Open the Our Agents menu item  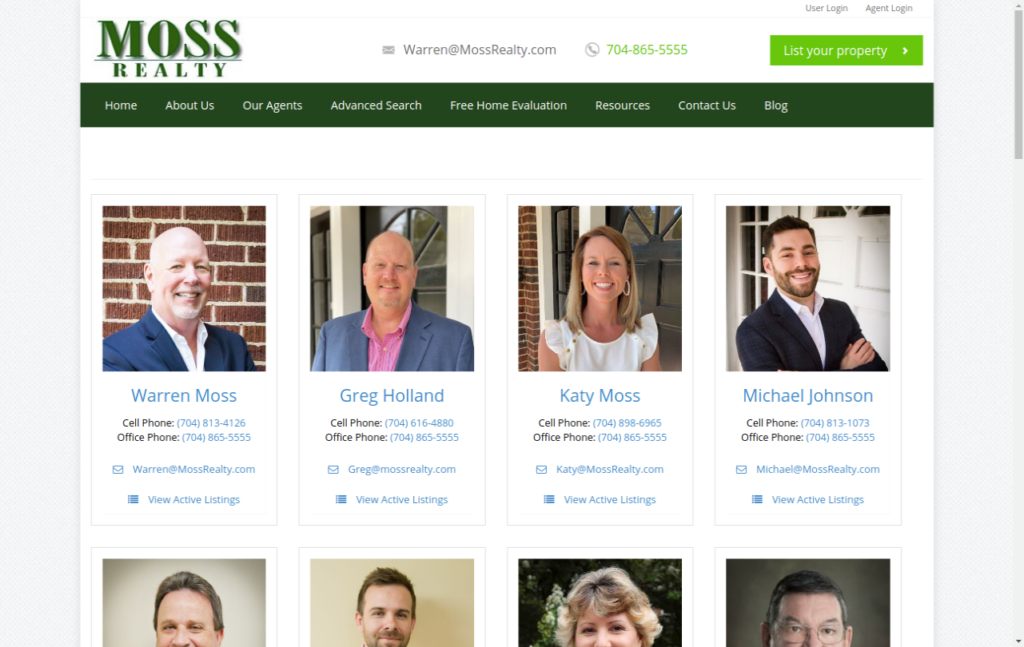pyautogui.click(x=272, y=105)
